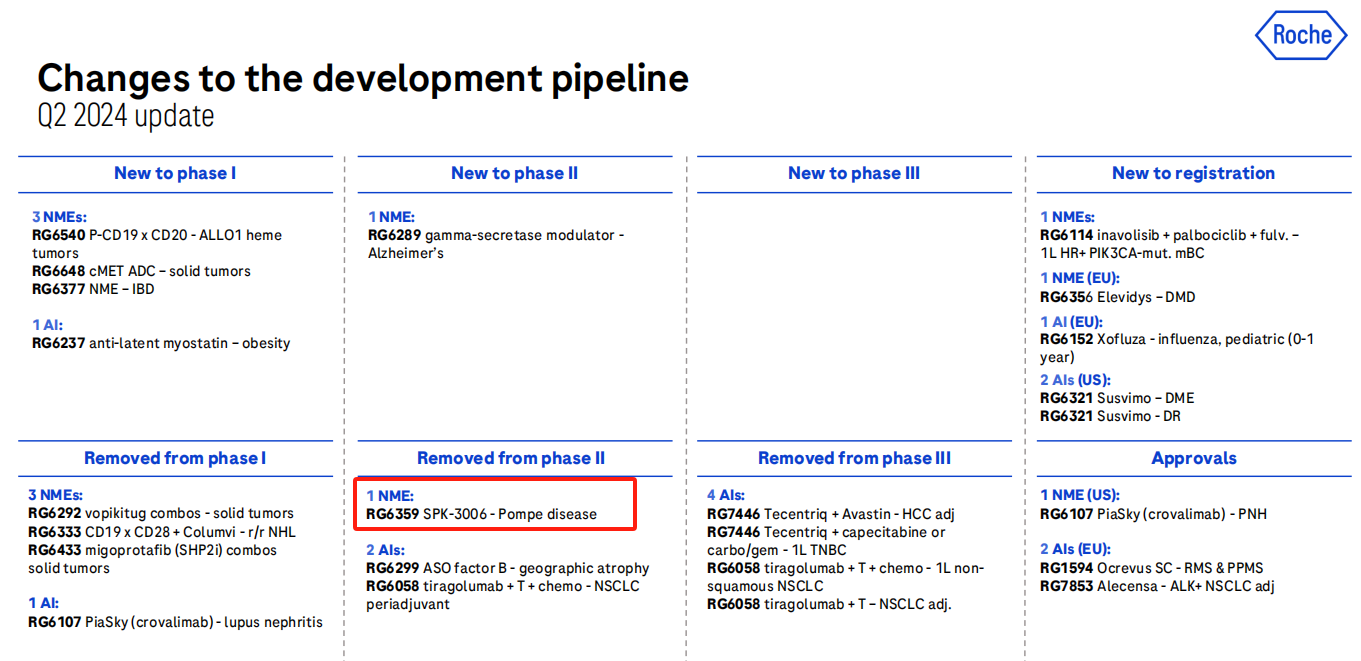Select RG6058 tiragolumab 1L non-squamous NSCLC entry
Image resolution: width=1361 pixels, height=661 pixels.
846,577
